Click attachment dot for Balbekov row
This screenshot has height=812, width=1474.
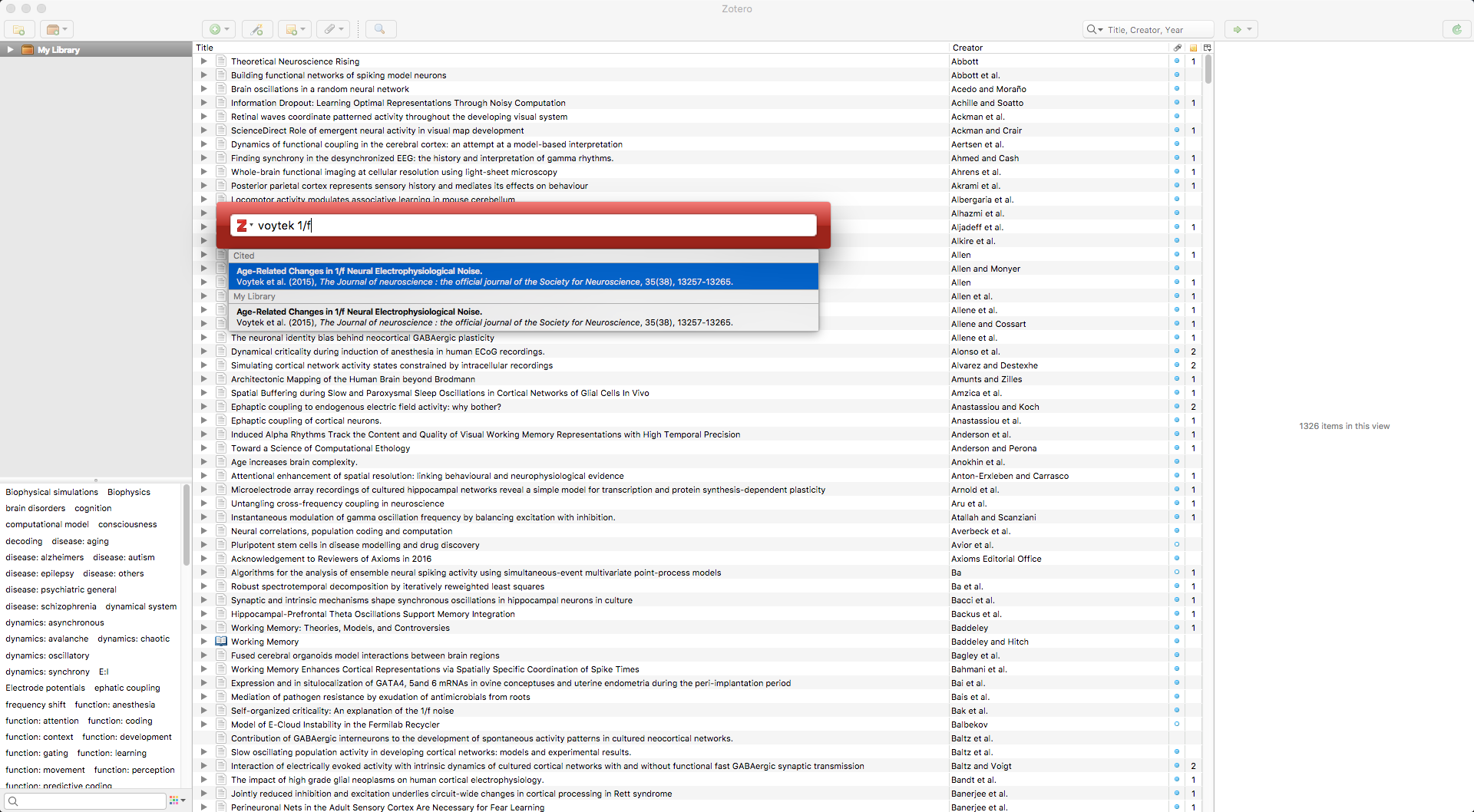pos(1177,725)
